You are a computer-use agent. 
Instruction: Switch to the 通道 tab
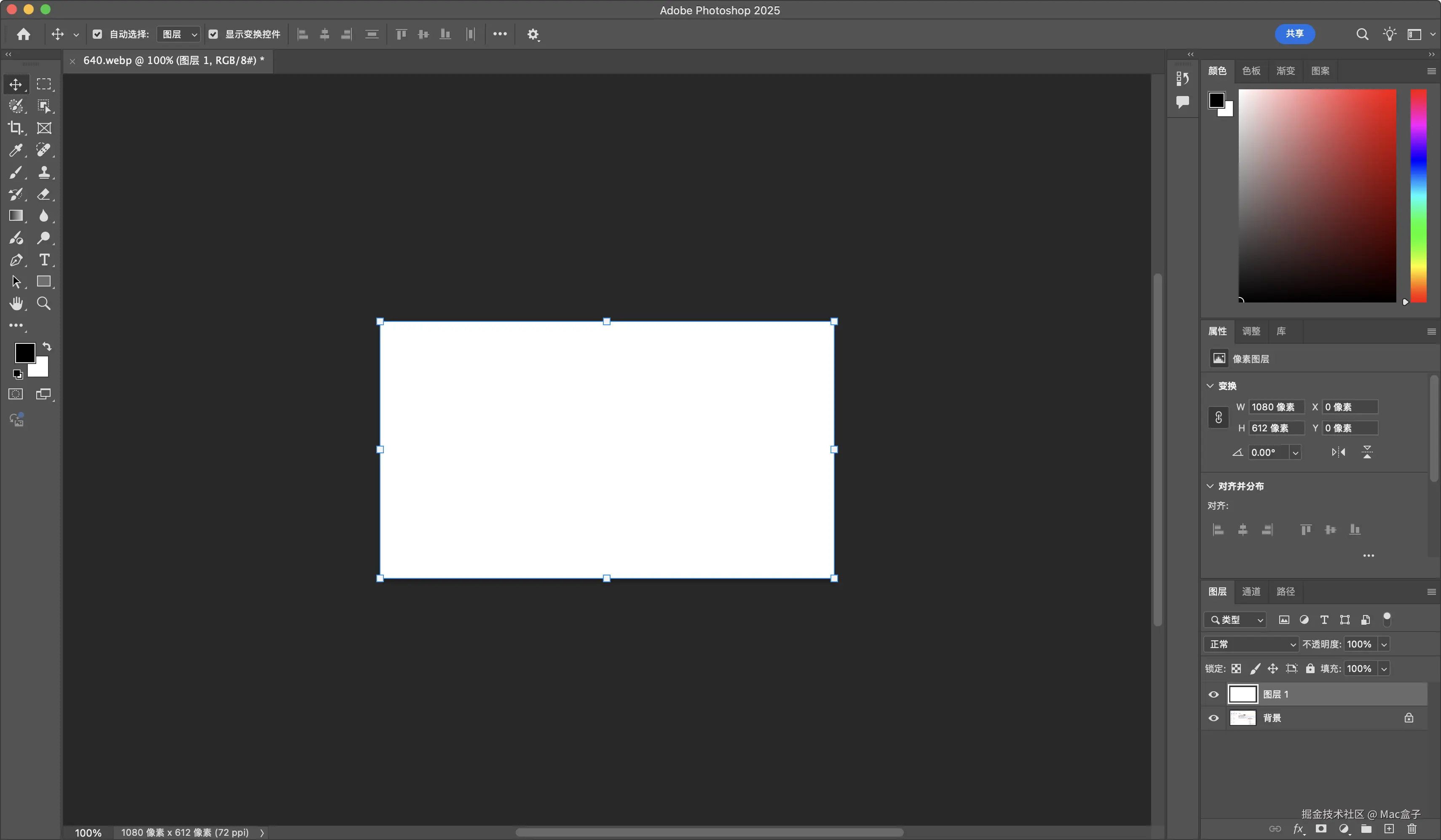pos(1251,591)
